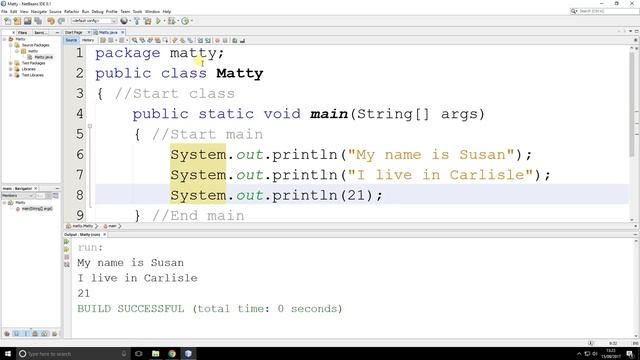Open the browser globe dropdown arrow
Screen dimensions: 640x360
(x=130, y=21)
